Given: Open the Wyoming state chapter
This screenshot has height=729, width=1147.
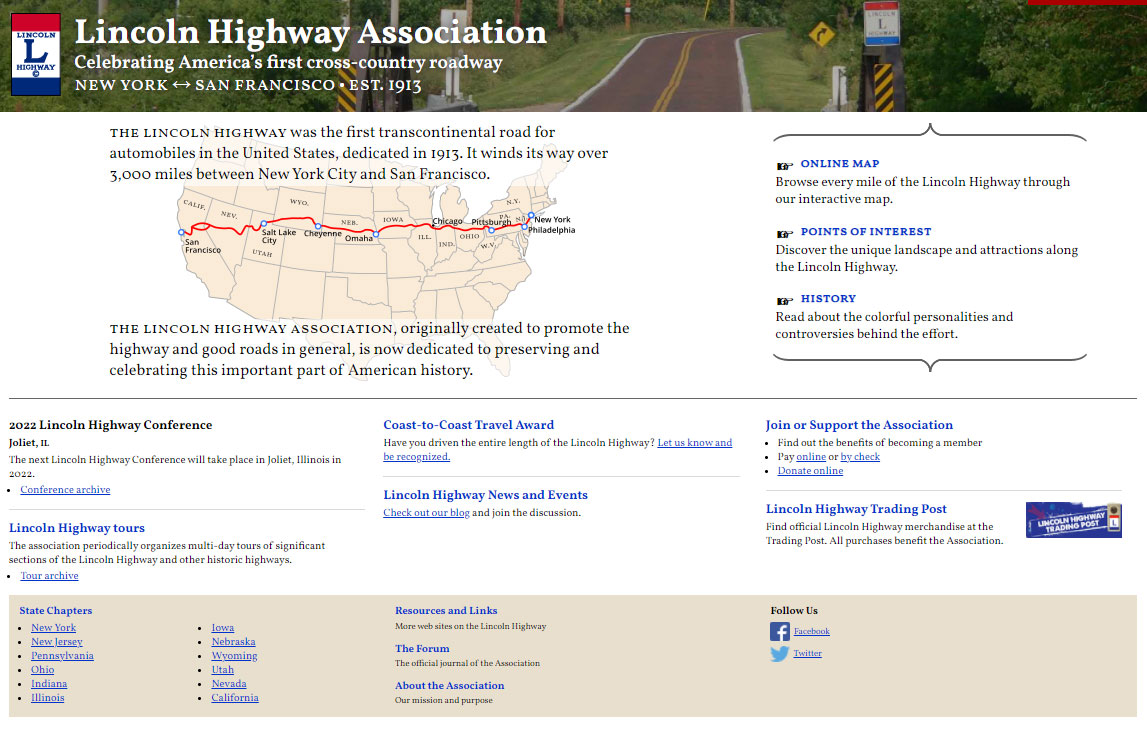Looking at the screenshot, I should 234,656.
